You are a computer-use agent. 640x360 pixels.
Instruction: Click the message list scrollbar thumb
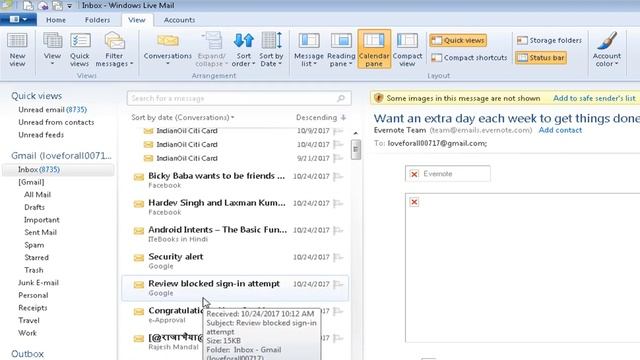pos(356,149)
